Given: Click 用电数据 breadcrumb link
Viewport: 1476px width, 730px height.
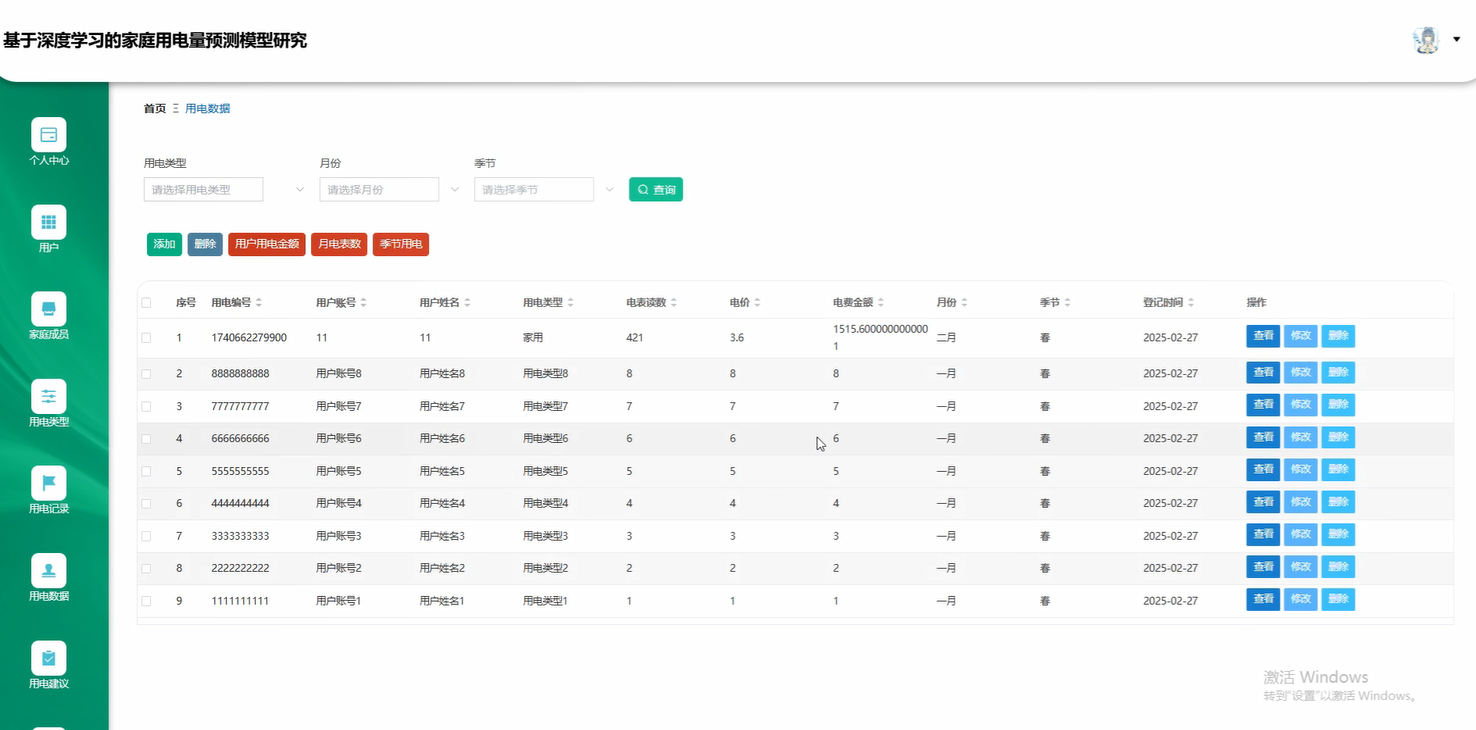Looking at the screenshot, I should [208, 108].
